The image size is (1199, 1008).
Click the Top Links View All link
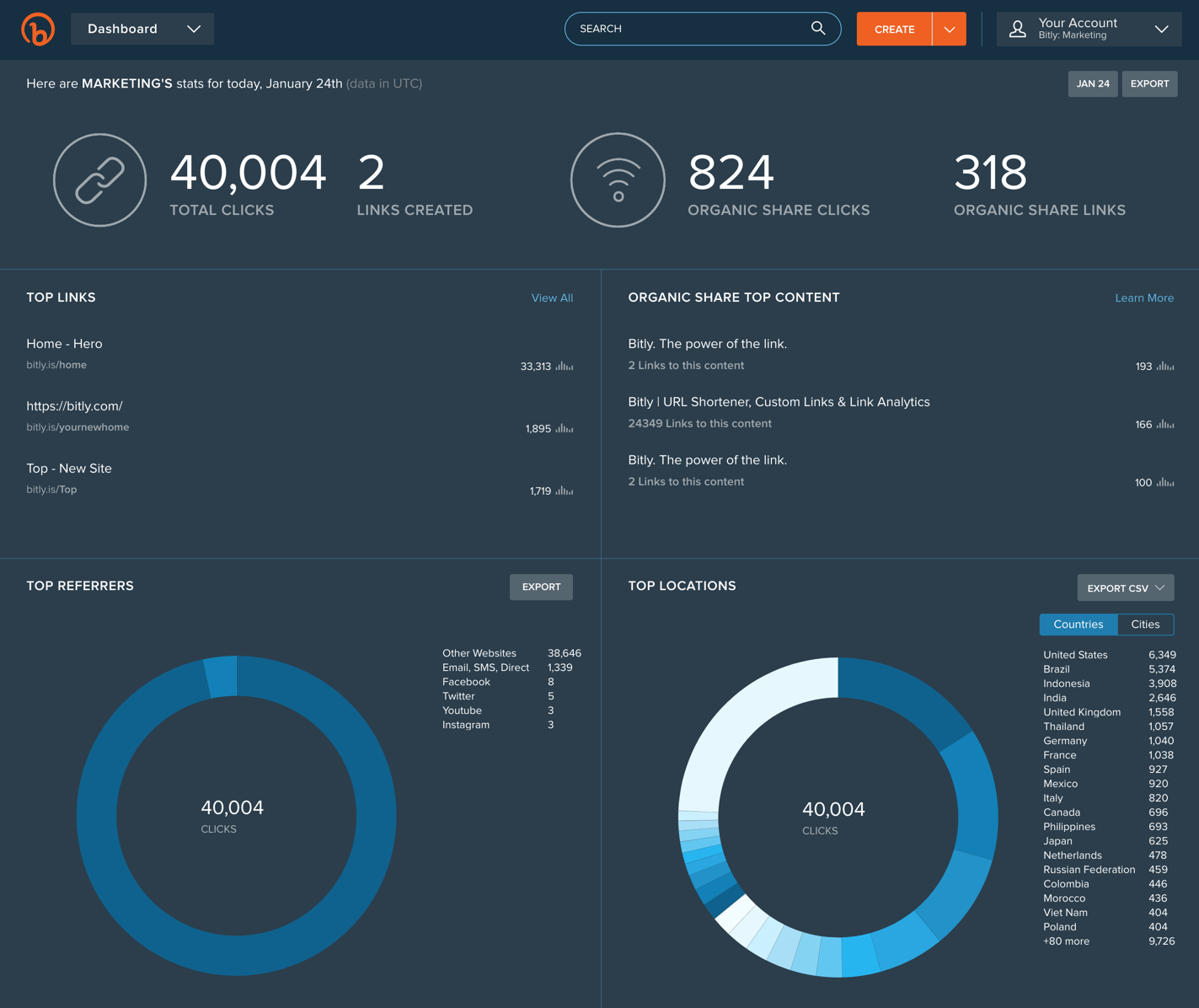(552, 298)
